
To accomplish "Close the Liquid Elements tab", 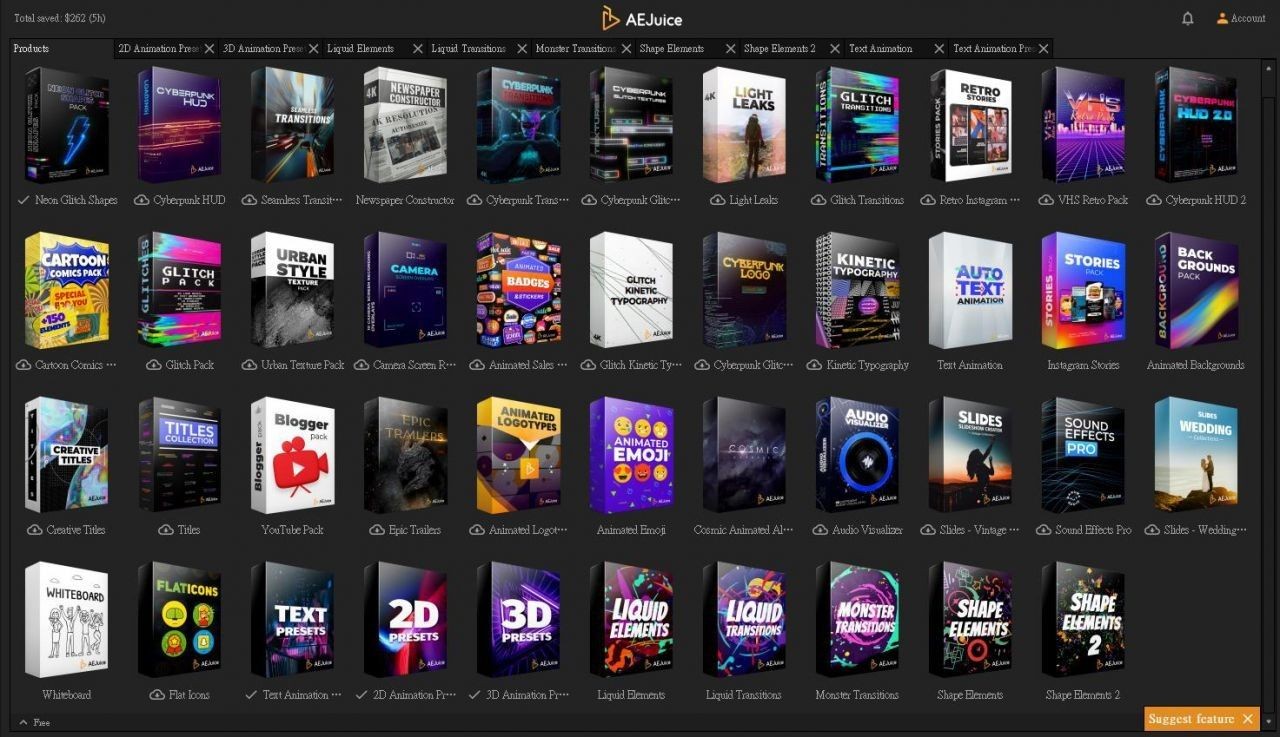I will [x=417, y=48].
